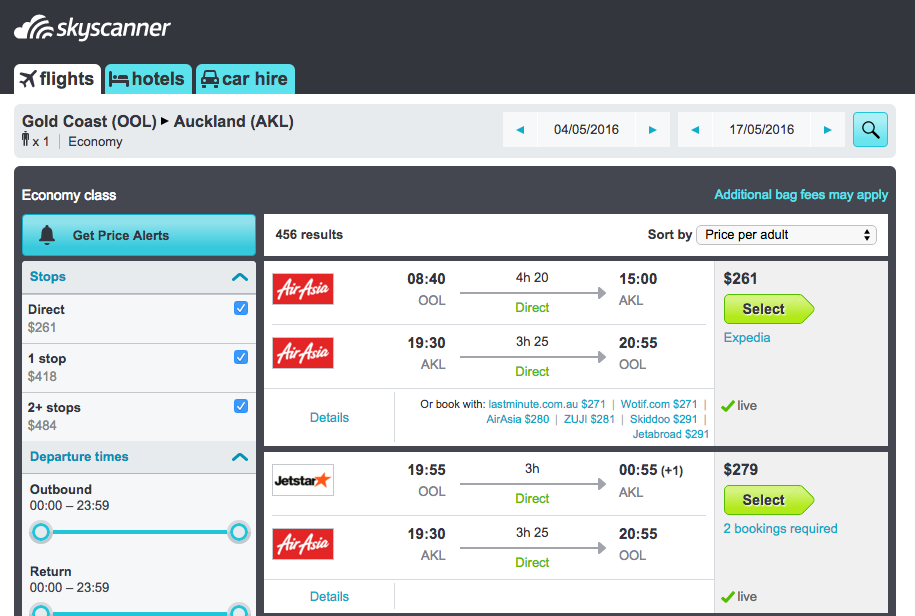Go to next return date after 17/05/2016
The image size is (915, 616).
[827, 130]
